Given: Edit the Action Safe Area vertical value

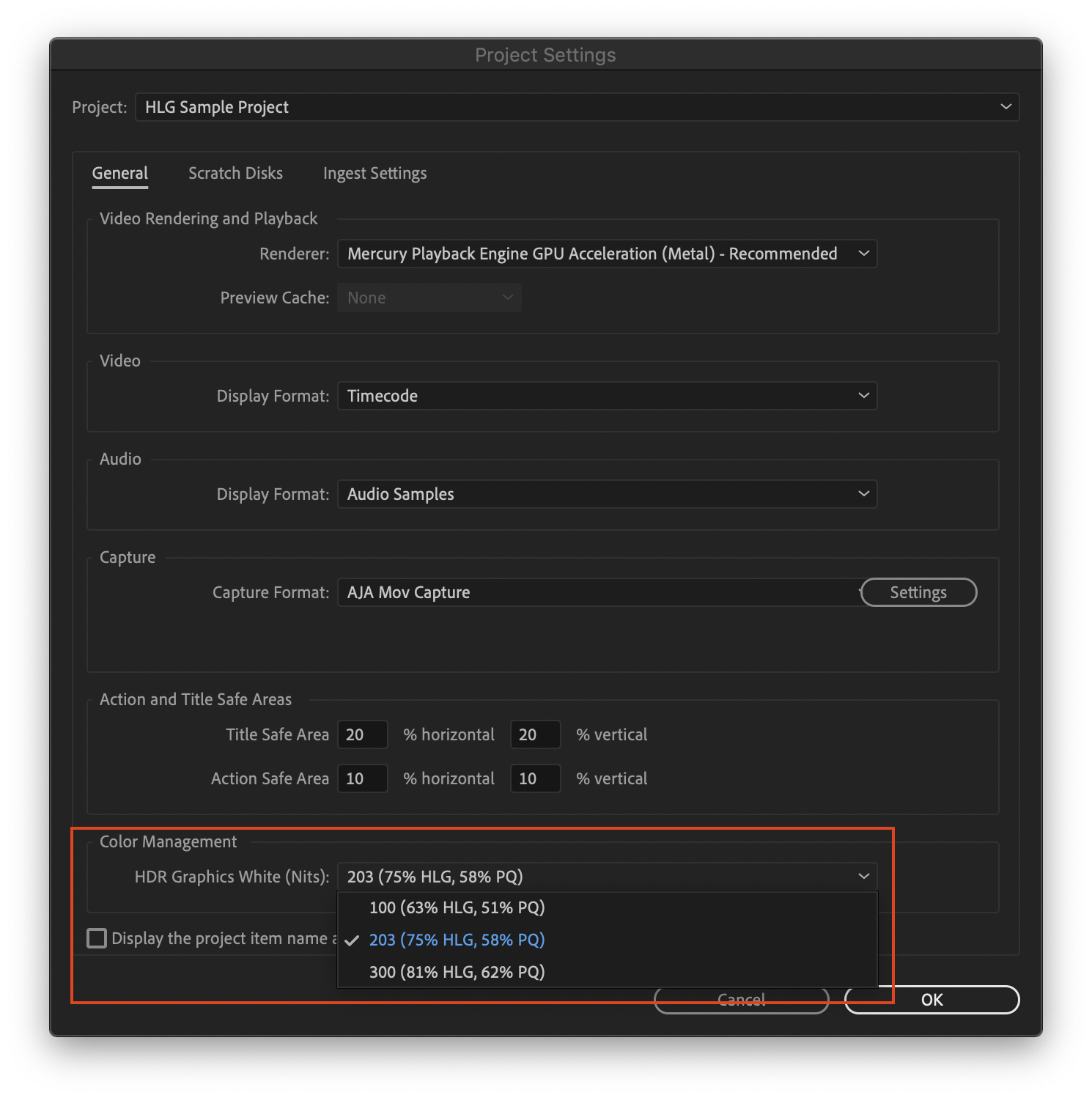Looking at the screenshot, I should (535, 778).
